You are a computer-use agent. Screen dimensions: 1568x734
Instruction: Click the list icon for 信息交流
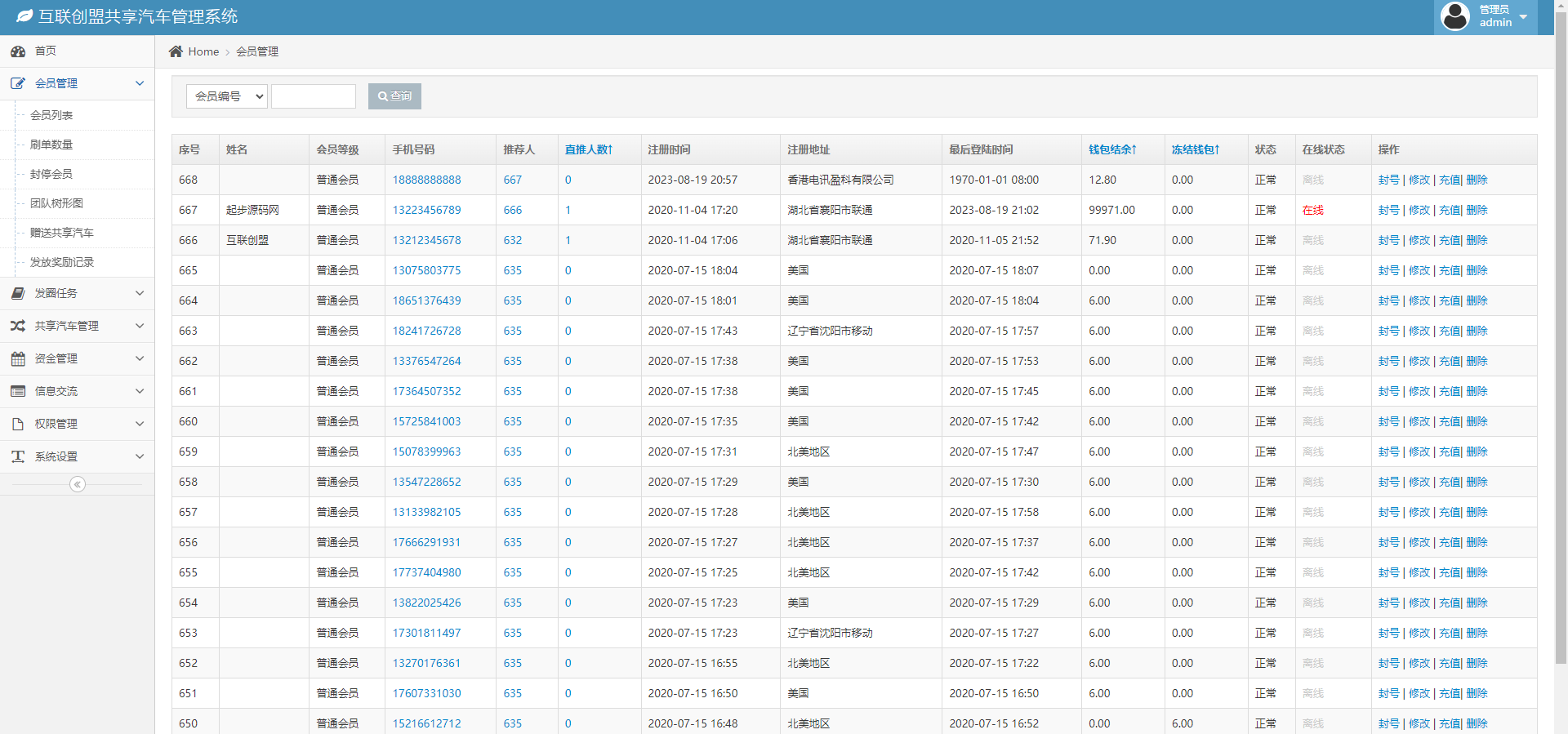click(18, 391)
